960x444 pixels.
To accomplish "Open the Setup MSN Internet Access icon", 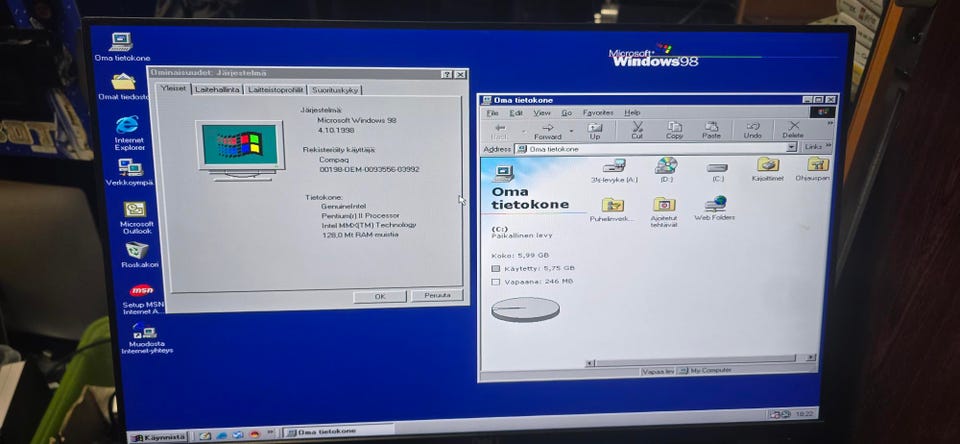I will pyautogui.click(x=143, y=299).
